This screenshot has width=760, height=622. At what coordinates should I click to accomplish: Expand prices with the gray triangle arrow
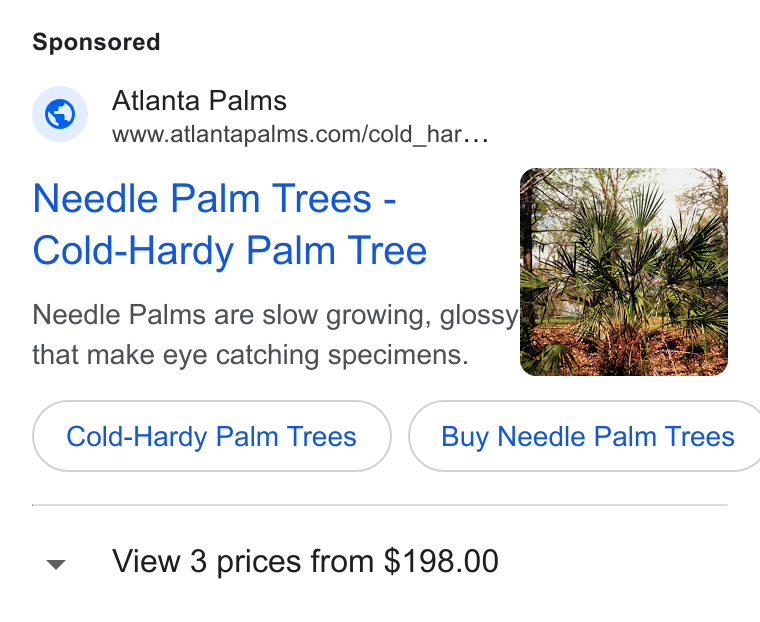(56, 564)
